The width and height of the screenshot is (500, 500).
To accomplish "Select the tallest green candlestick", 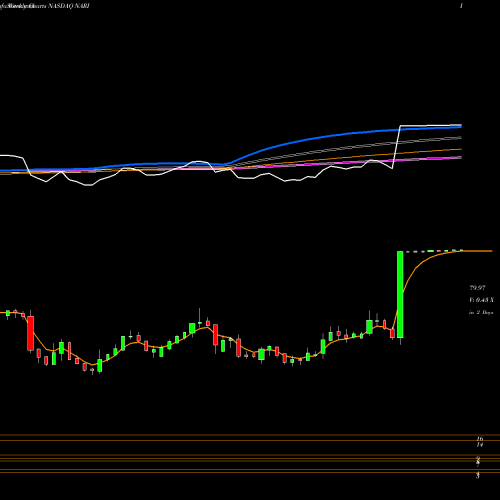I will pos(400,294).
